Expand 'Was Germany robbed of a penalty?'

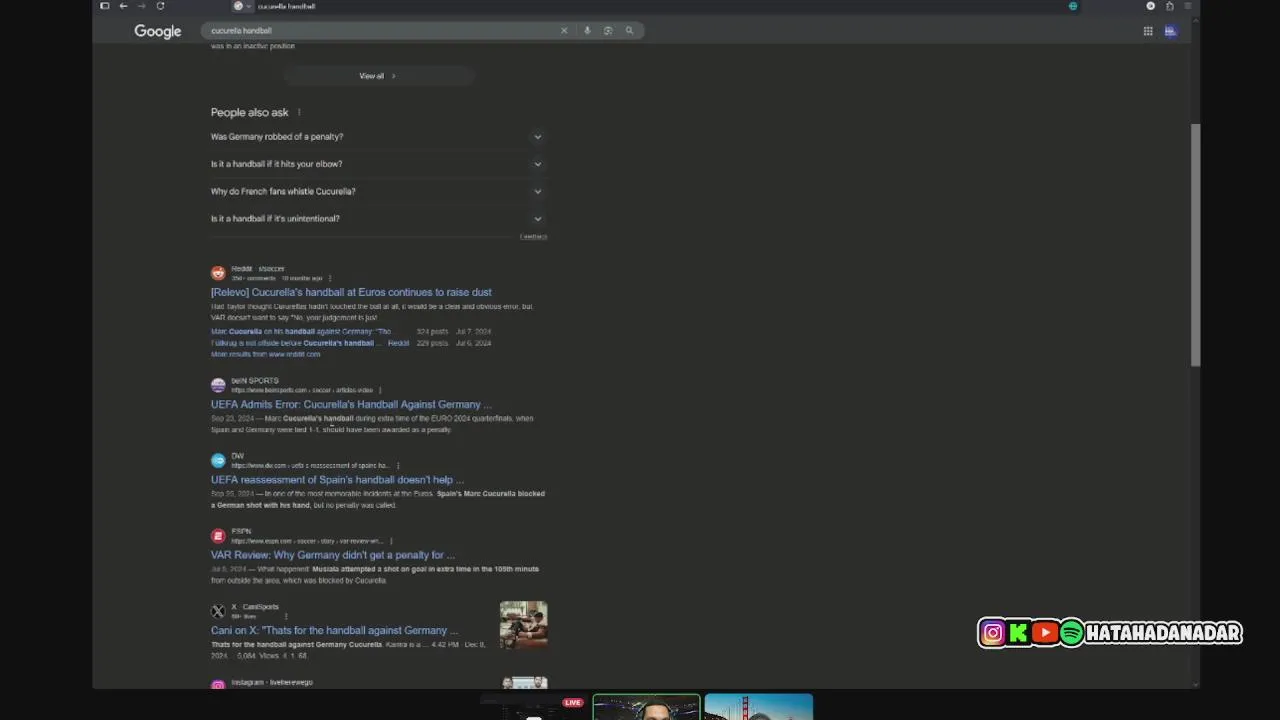coord(378,137)
